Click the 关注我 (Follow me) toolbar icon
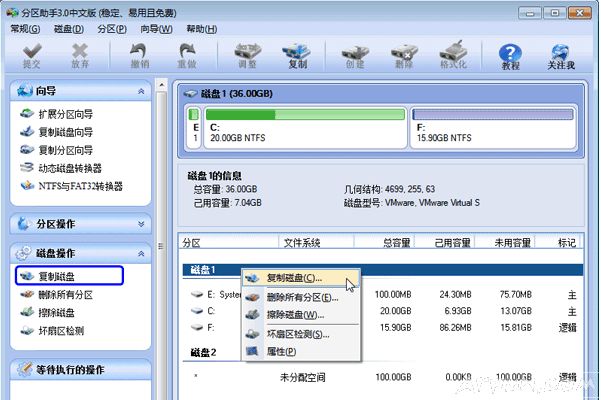The width and height of the screenshot is (601, 400). point(560,55)
